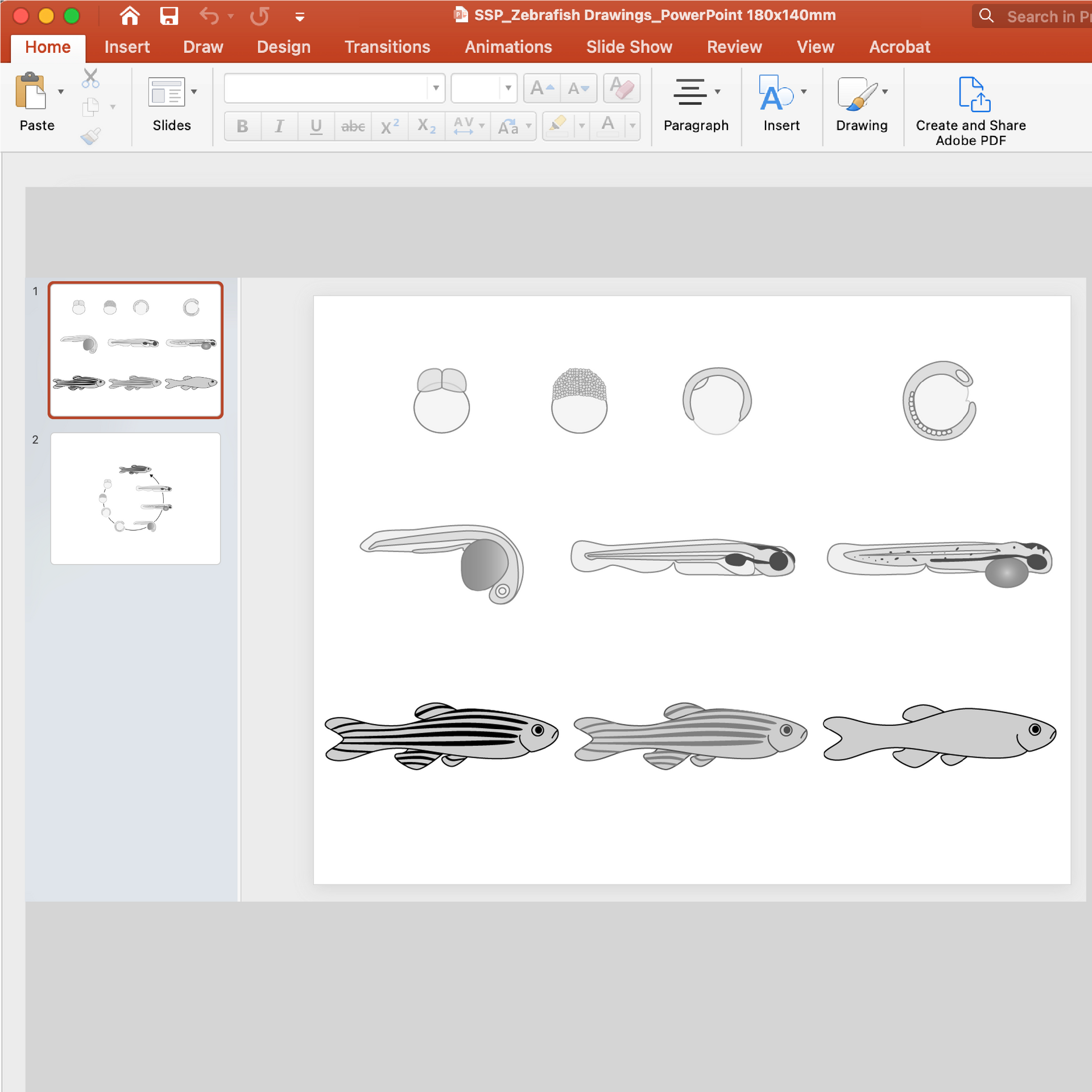Switch to the Transitions tab
Screen dimensions: 1092x1092
[387, 47]
